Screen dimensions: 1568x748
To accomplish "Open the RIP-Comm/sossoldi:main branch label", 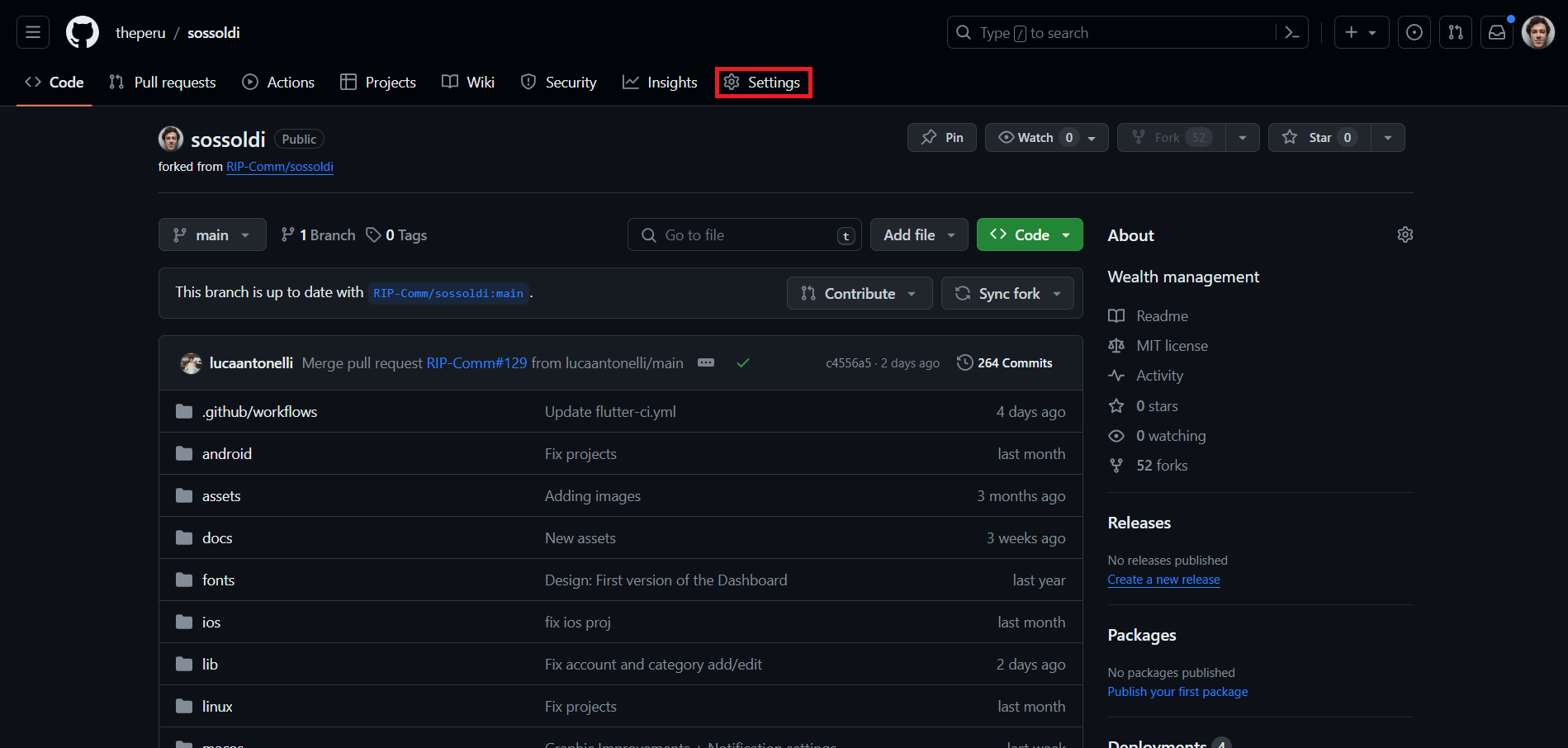I will 448,293.
